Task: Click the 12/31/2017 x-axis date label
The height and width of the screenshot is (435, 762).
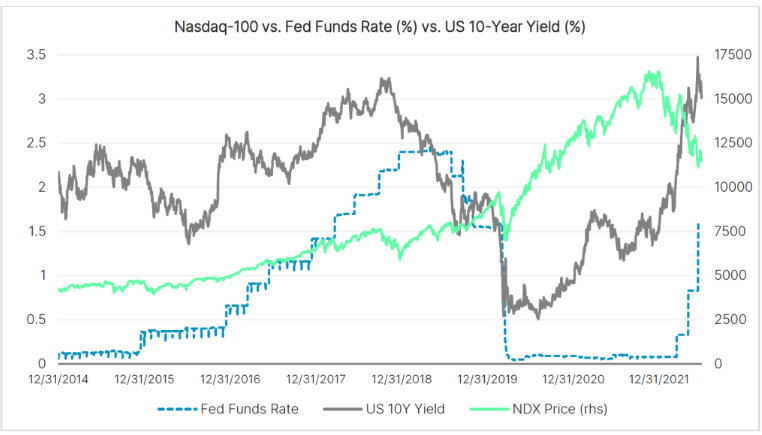Action: click(317, 380)
